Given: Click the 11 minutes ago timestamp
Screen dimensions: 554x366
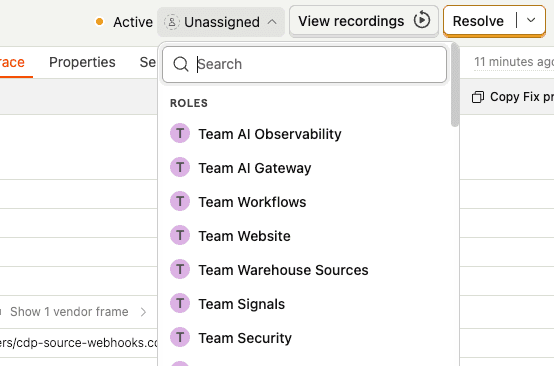Looking at the screenshot, I should tap(514, 62).
